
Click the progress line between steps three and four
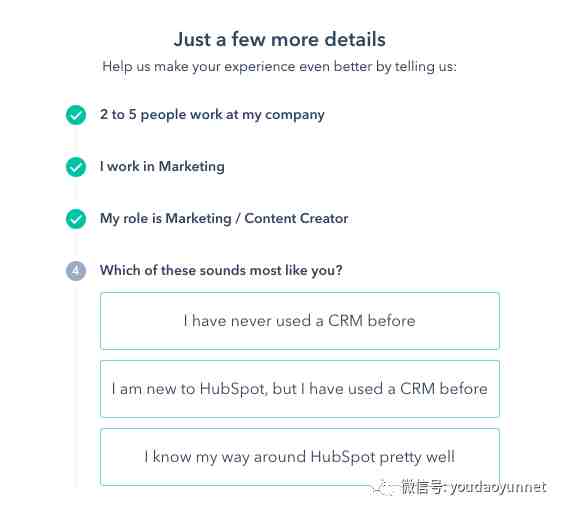(x=76, y=245)
